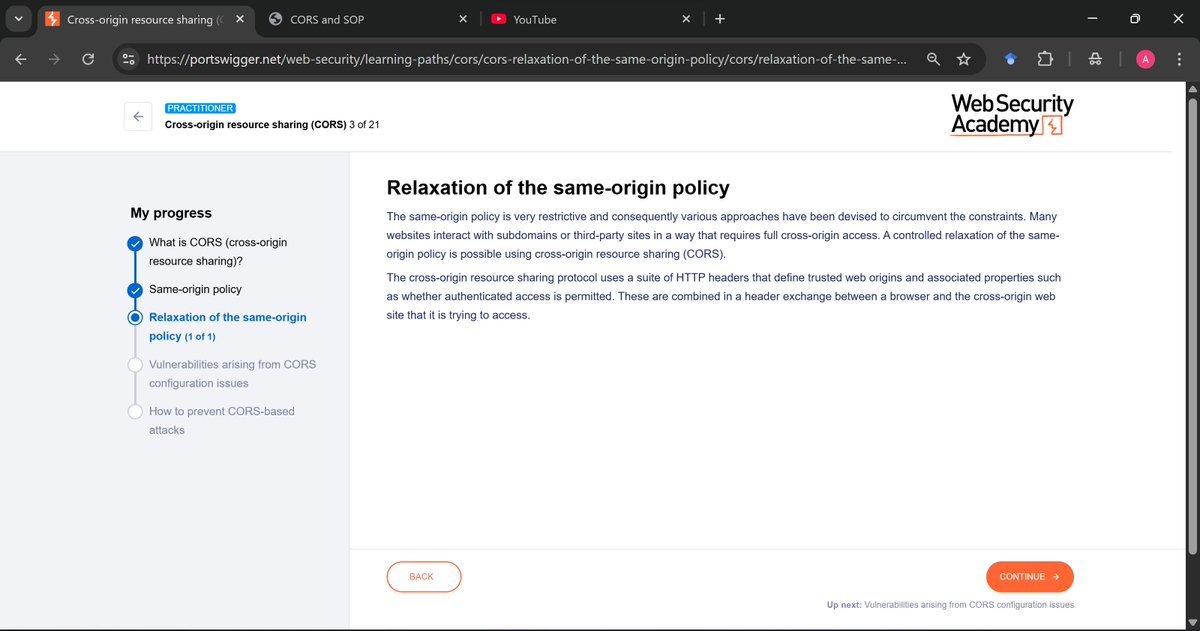Close the CORS and SOP tab
The width and height of the screenshot is (1200, 631).
[x=462, y=19]
